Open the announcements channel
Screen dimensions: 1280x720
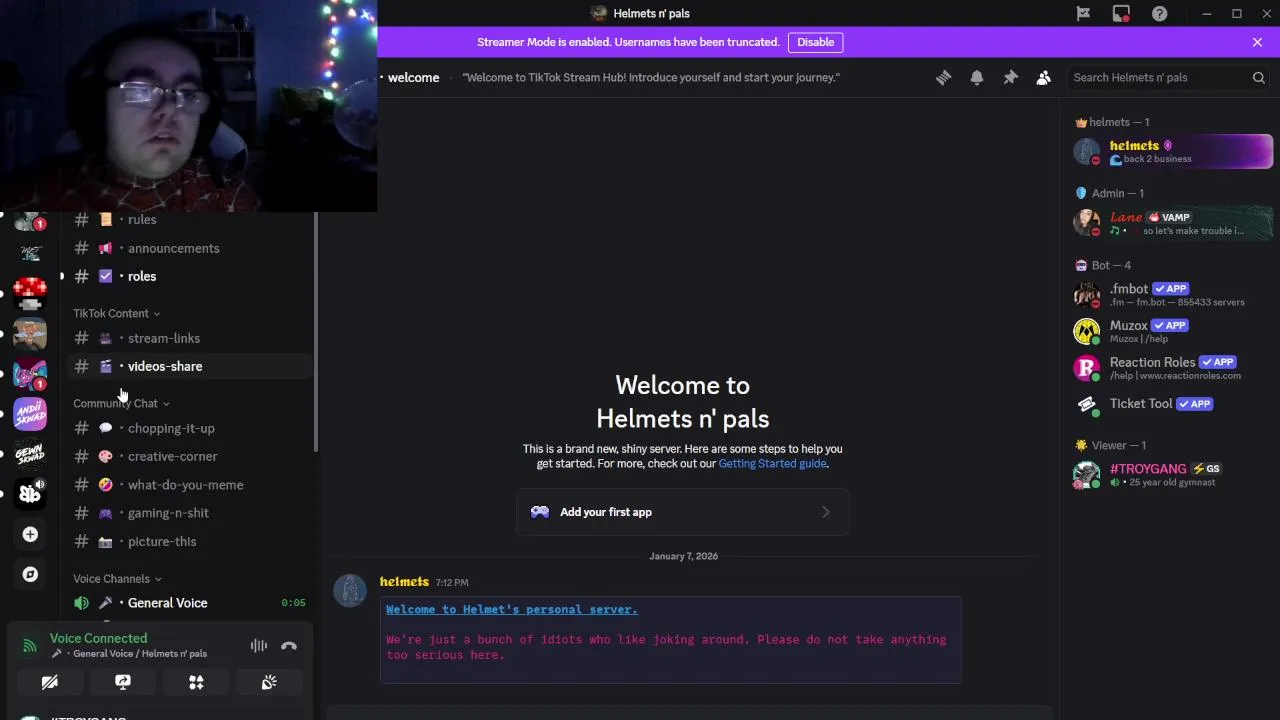188,248
